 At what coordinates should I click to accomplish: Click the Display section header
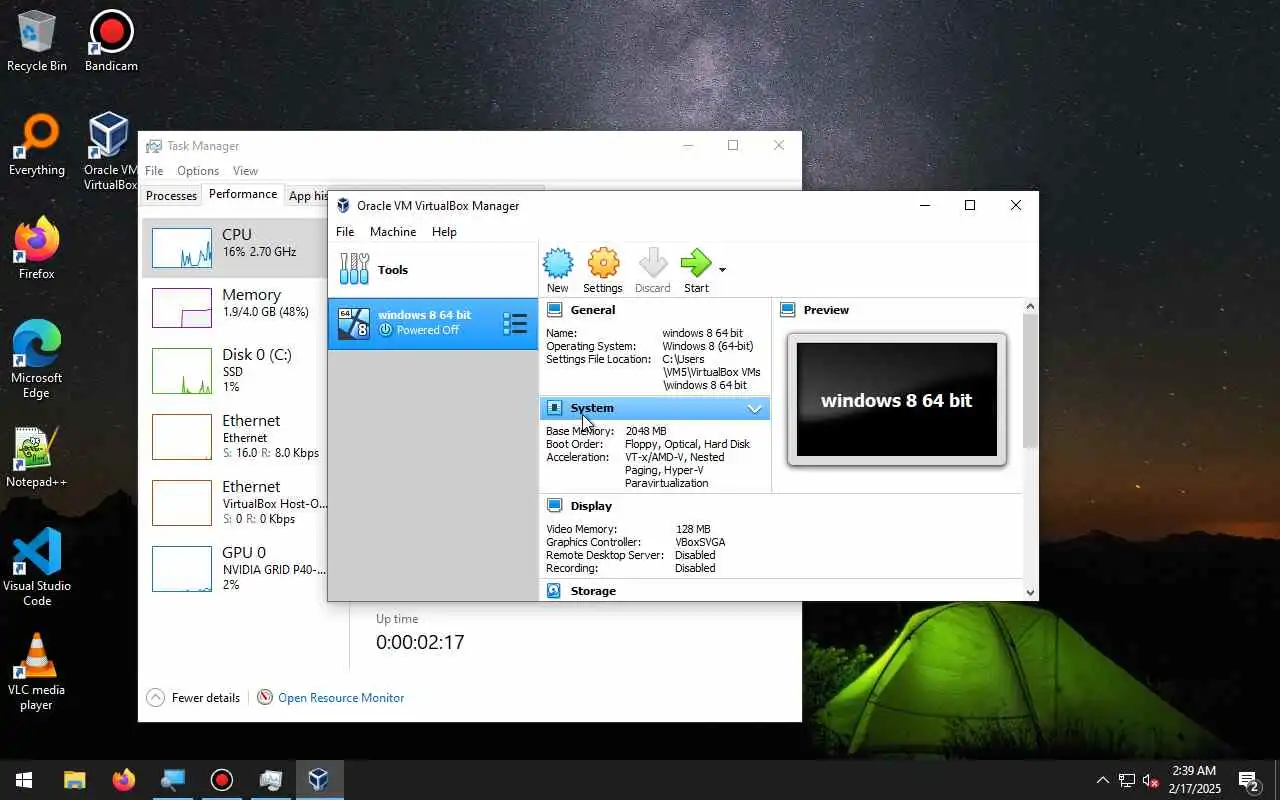[x=591, y=506]
